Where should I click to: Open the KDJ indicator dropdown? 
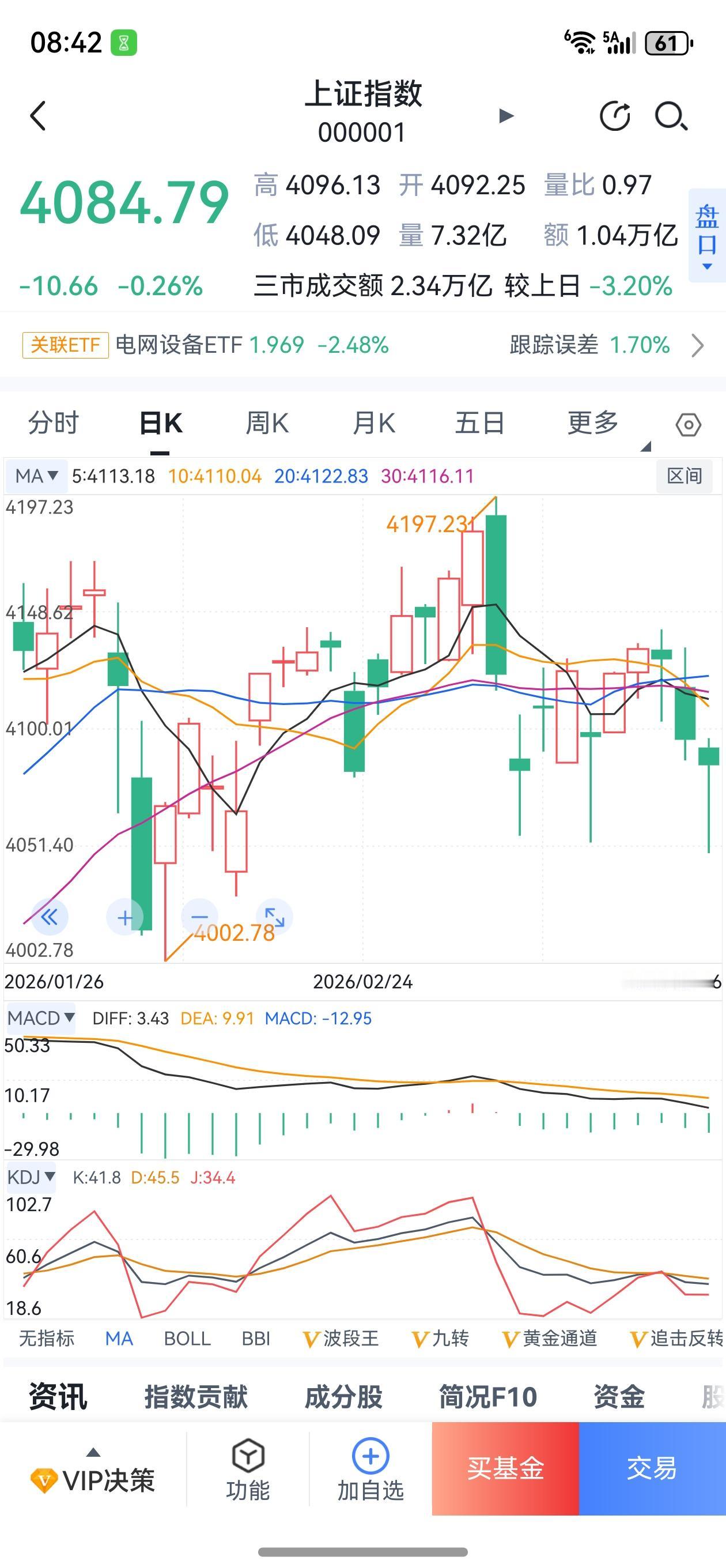coord(31,1177)
